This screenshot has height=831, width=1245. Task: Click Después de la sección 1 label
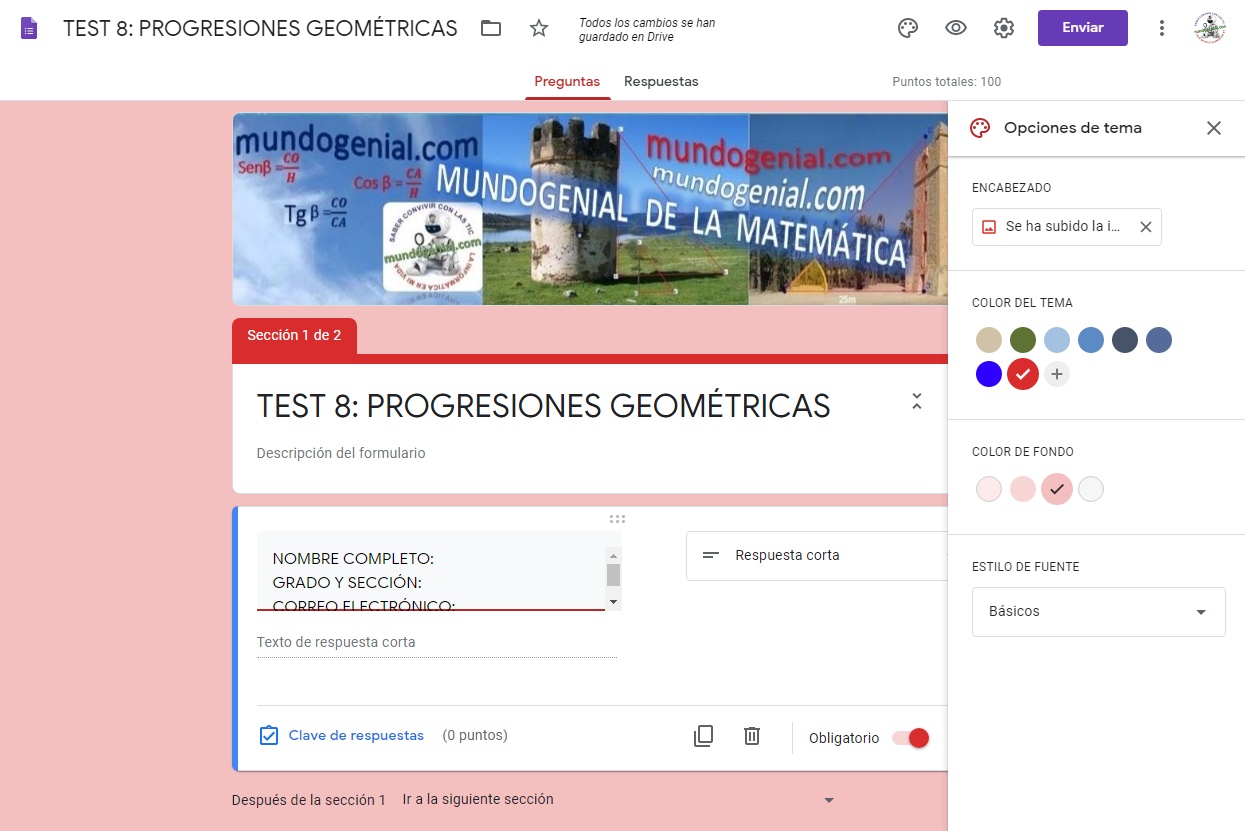click(309, 800)
